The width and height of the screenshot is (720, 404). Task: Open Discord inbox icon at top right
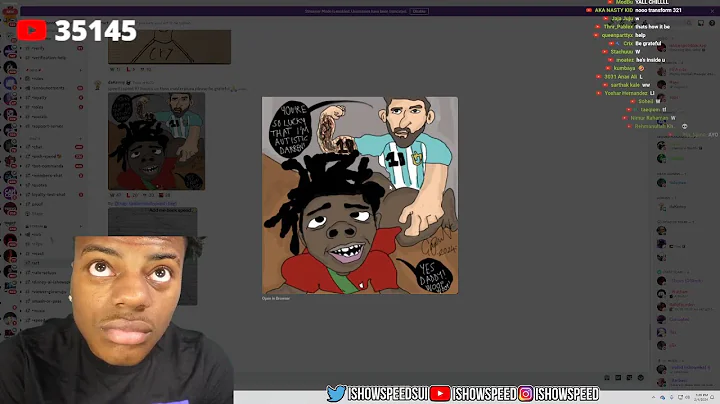click(701, 22)
